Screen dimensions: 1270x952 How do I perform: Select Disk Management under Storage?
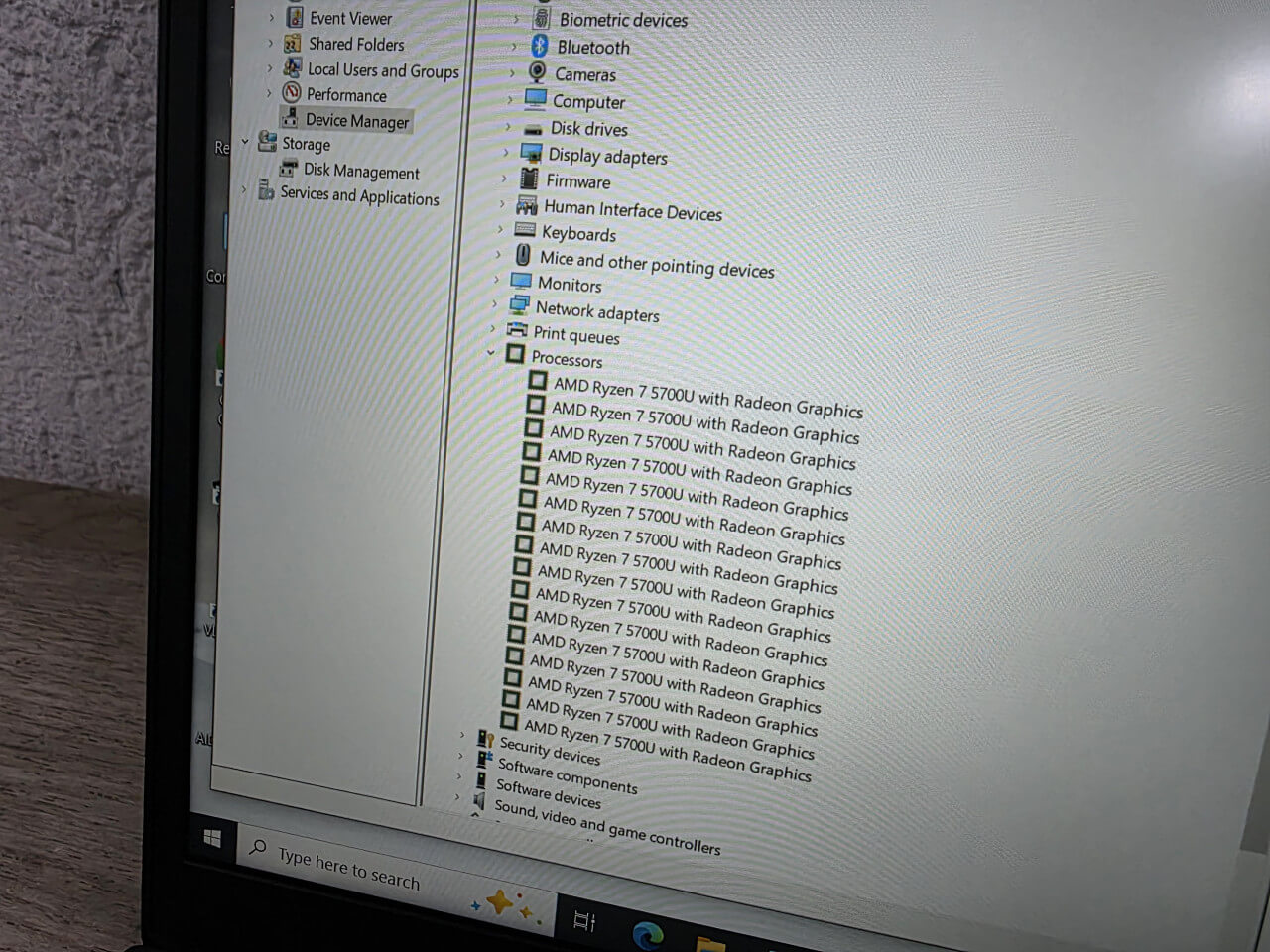click(x=360, y=172)
